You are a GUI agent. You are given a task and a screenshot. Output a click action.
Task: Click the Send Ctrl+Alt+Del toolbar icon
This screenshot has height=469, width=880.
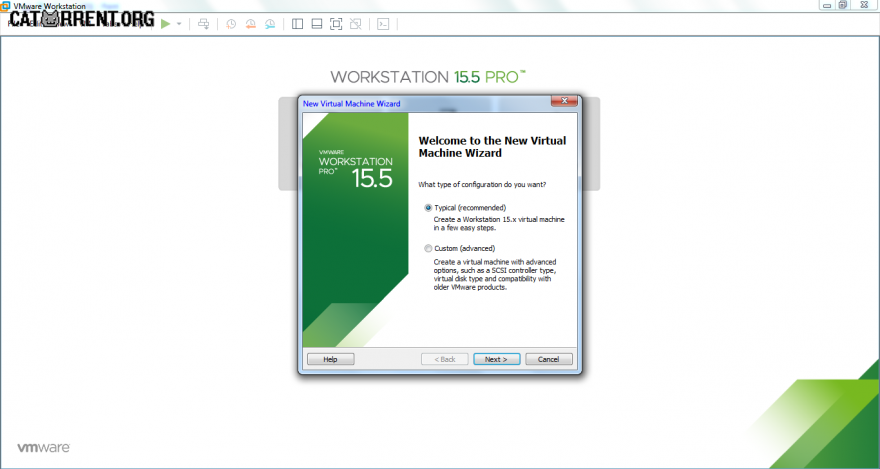tap(204, 24)
